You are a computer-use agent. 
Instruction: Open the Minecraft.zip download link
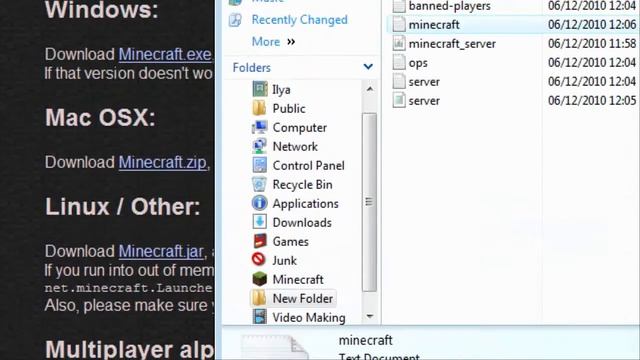tap(162, 162)
